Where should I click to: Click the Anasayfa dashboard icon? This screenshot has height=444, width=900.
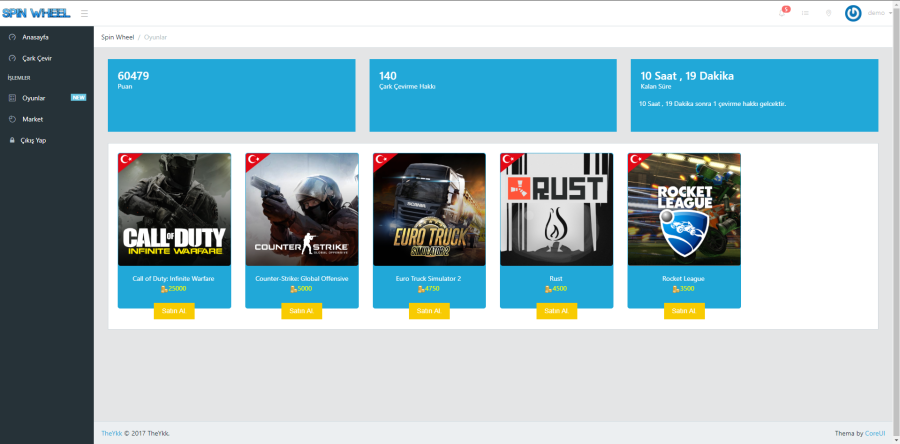13,37
